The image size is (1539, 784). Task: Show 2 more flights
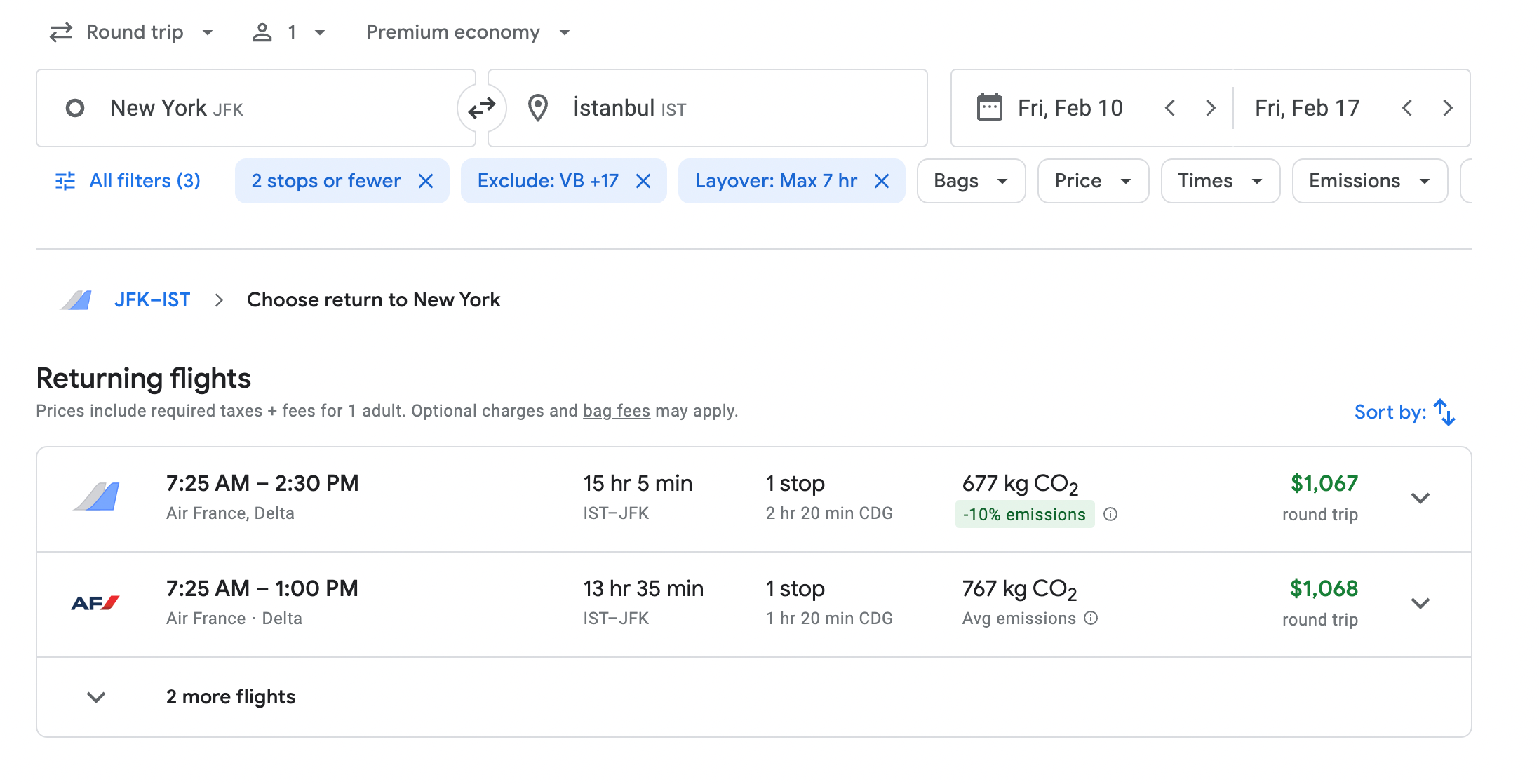tap(231, 697)
